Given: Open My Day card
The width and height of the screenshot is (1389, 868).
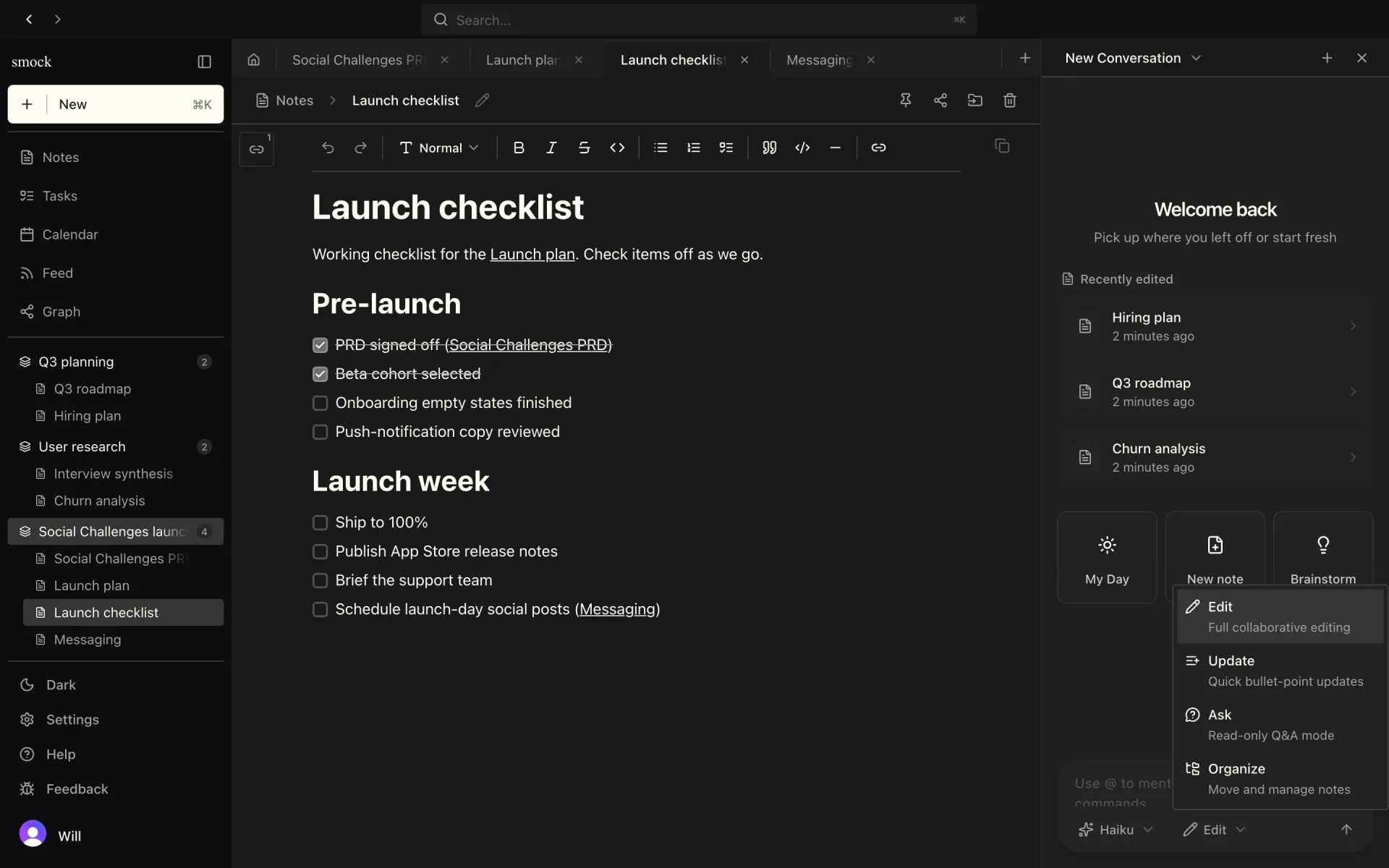Looking at the screenshot, I should coord(1107,558).
